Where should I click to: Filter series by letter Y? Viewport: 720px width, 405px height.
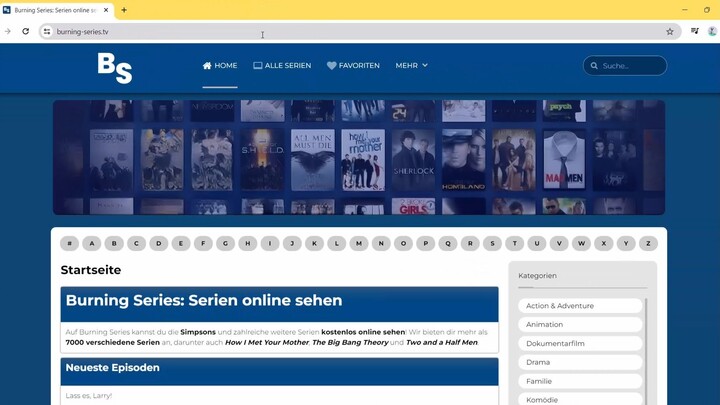point(626,243)
